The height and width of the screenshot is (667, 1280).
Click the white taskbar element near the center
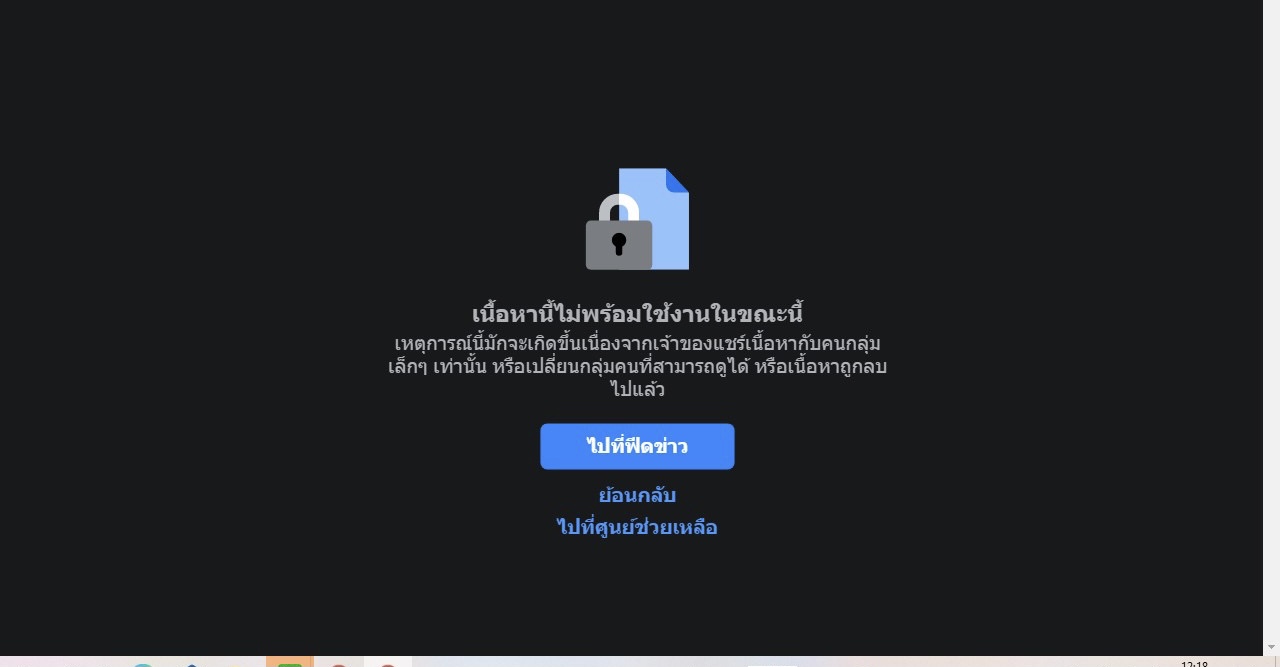tap(772, 665)
